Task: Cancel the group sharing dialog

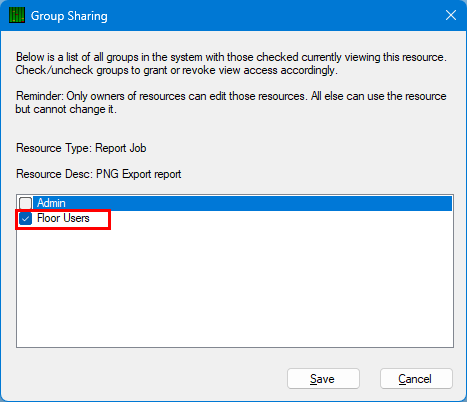Action: click(416, 379)
